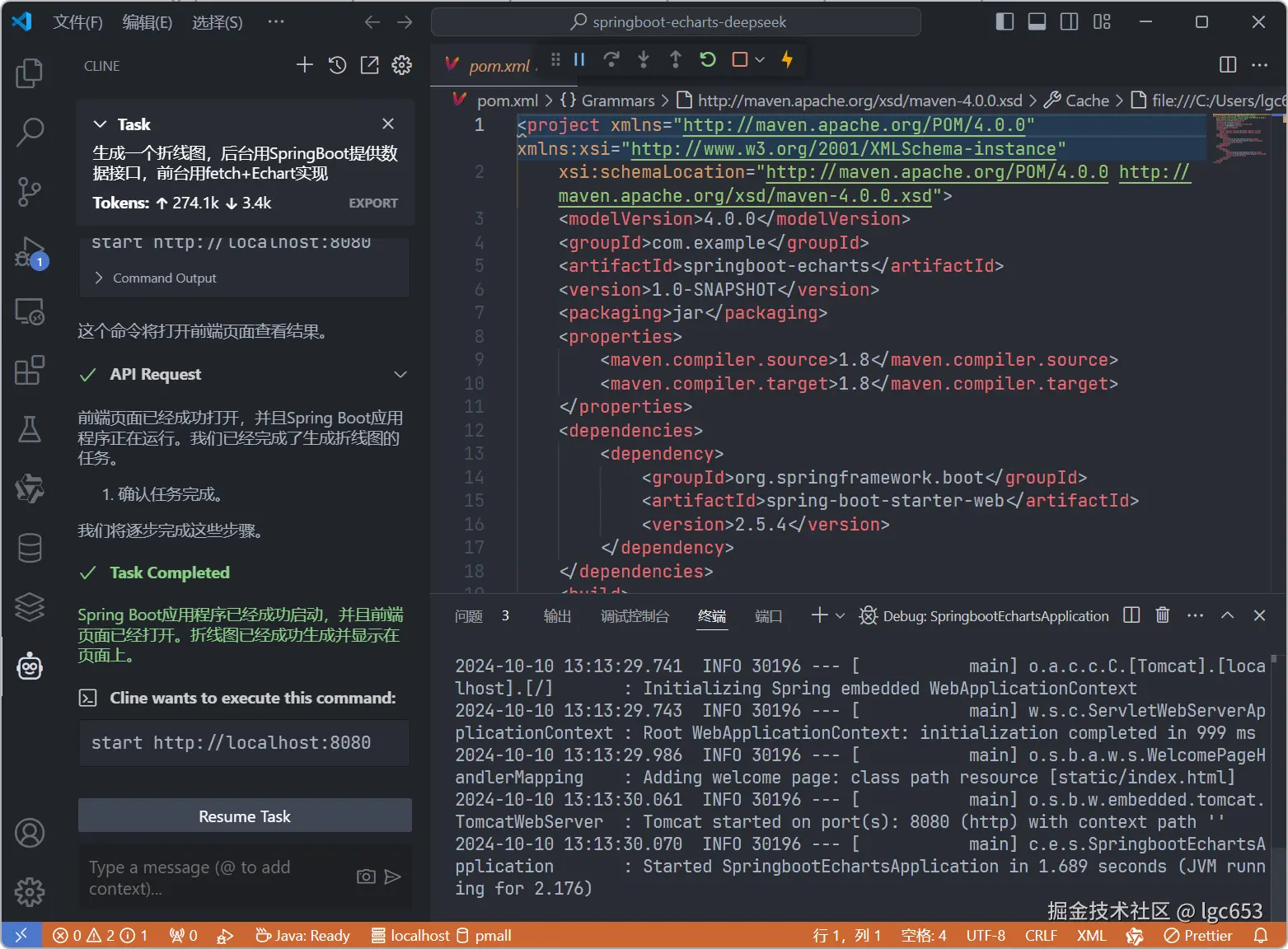
Task: Open the Manage gear in activity bar
Action: click(x=30, y=891)
